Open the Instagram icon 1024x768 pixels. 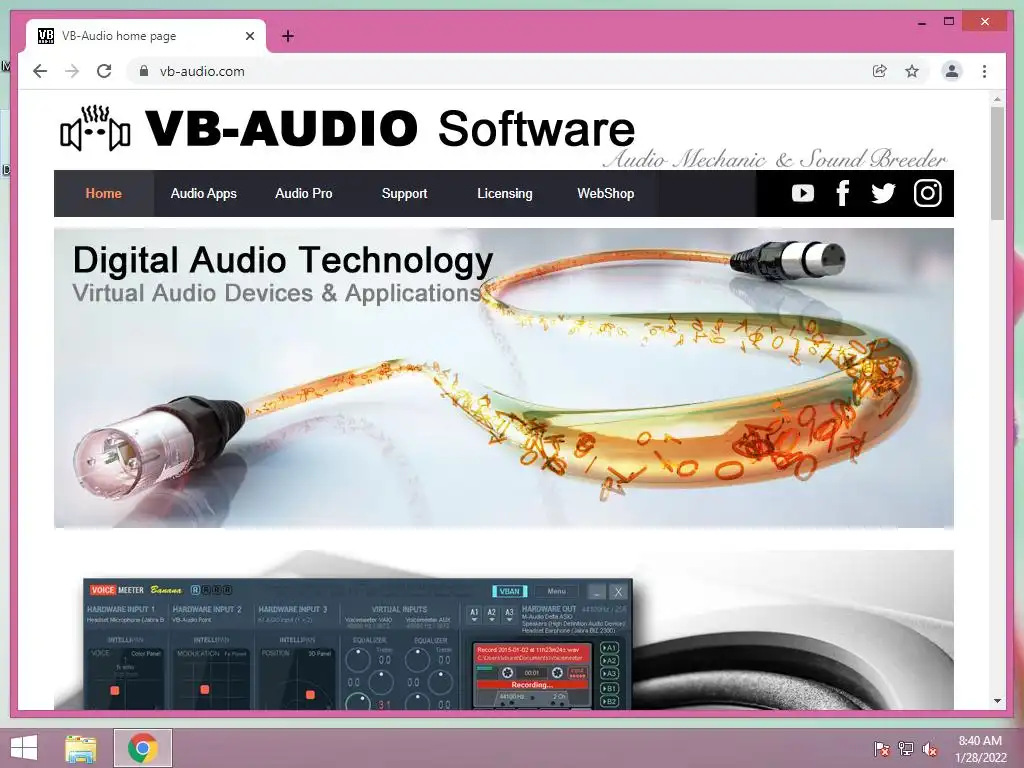coord(927,193)
